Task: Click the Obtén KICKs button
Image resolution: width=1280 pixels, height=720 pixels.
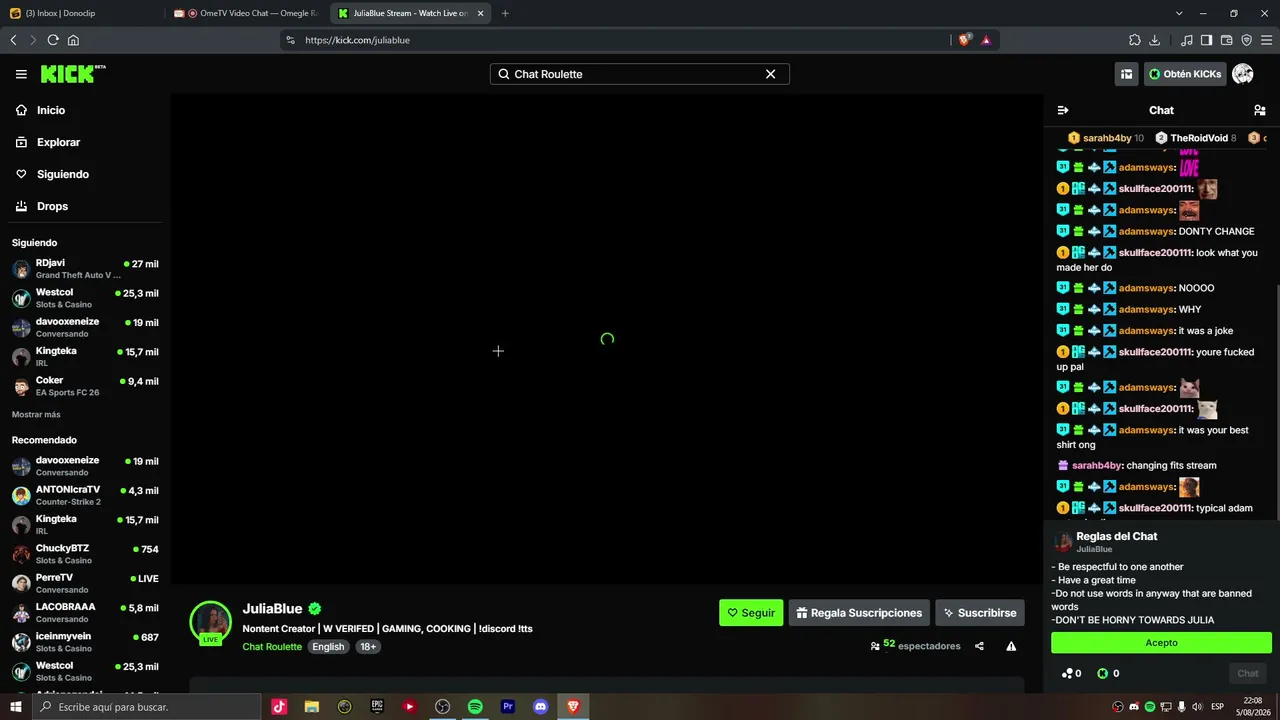Action: click(1185, 74)
